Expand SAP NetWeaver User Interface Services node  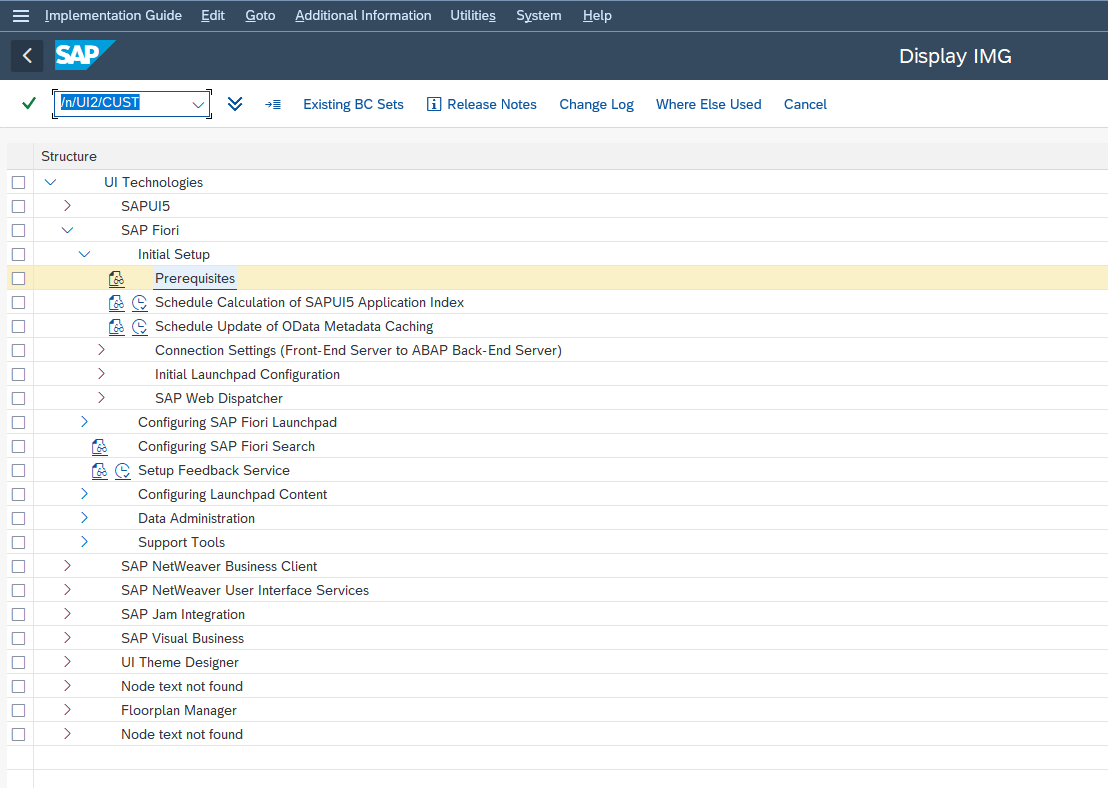[67, 590]
